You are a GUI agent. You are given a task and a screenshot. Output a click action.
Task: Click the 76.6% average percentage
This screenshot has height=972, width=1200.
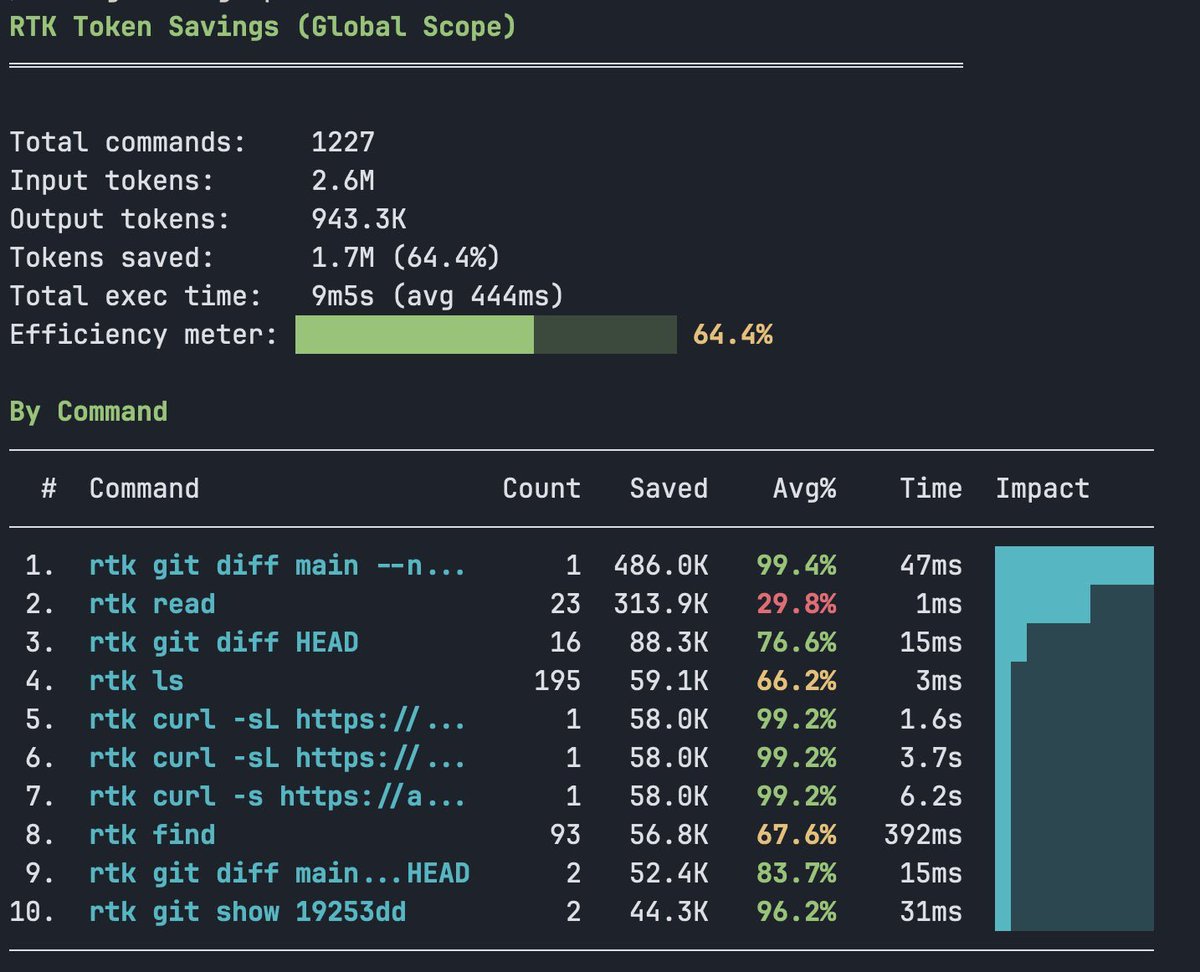[x=797, y=642]
